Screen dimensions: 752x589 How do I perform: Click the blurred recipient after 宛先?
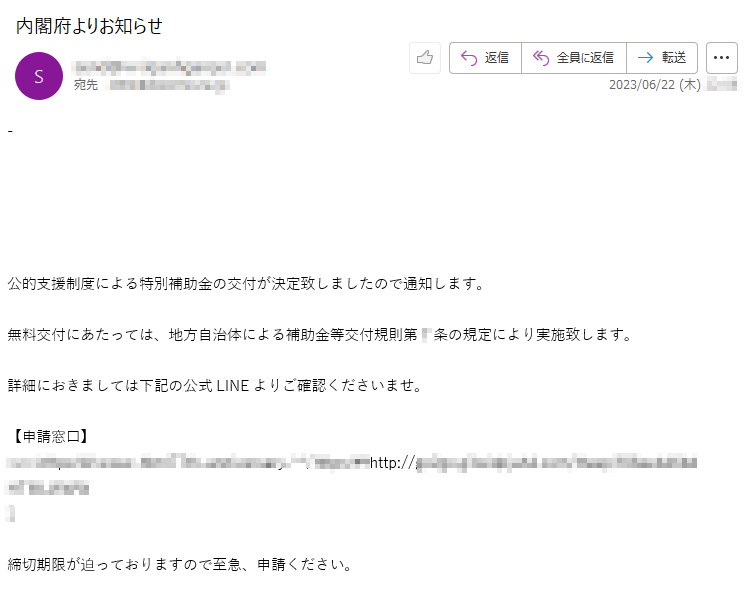point(169,86)
